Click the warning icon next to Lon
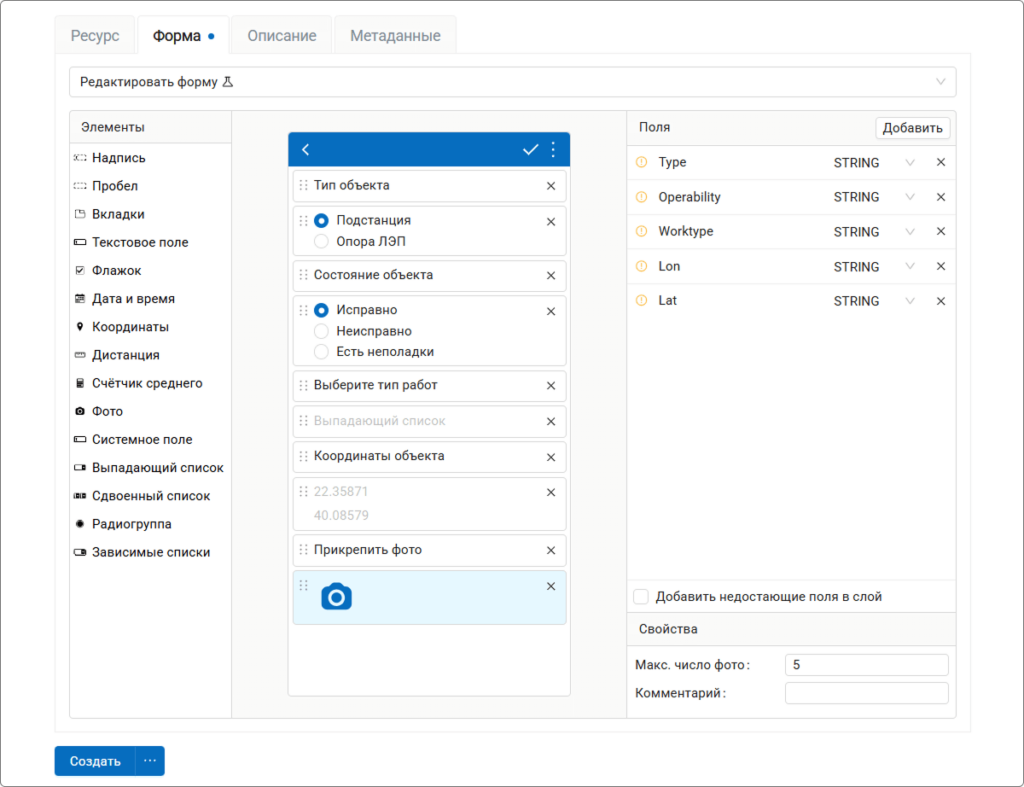The height and width of the screenshot is (787, 1024). (641, 266)
